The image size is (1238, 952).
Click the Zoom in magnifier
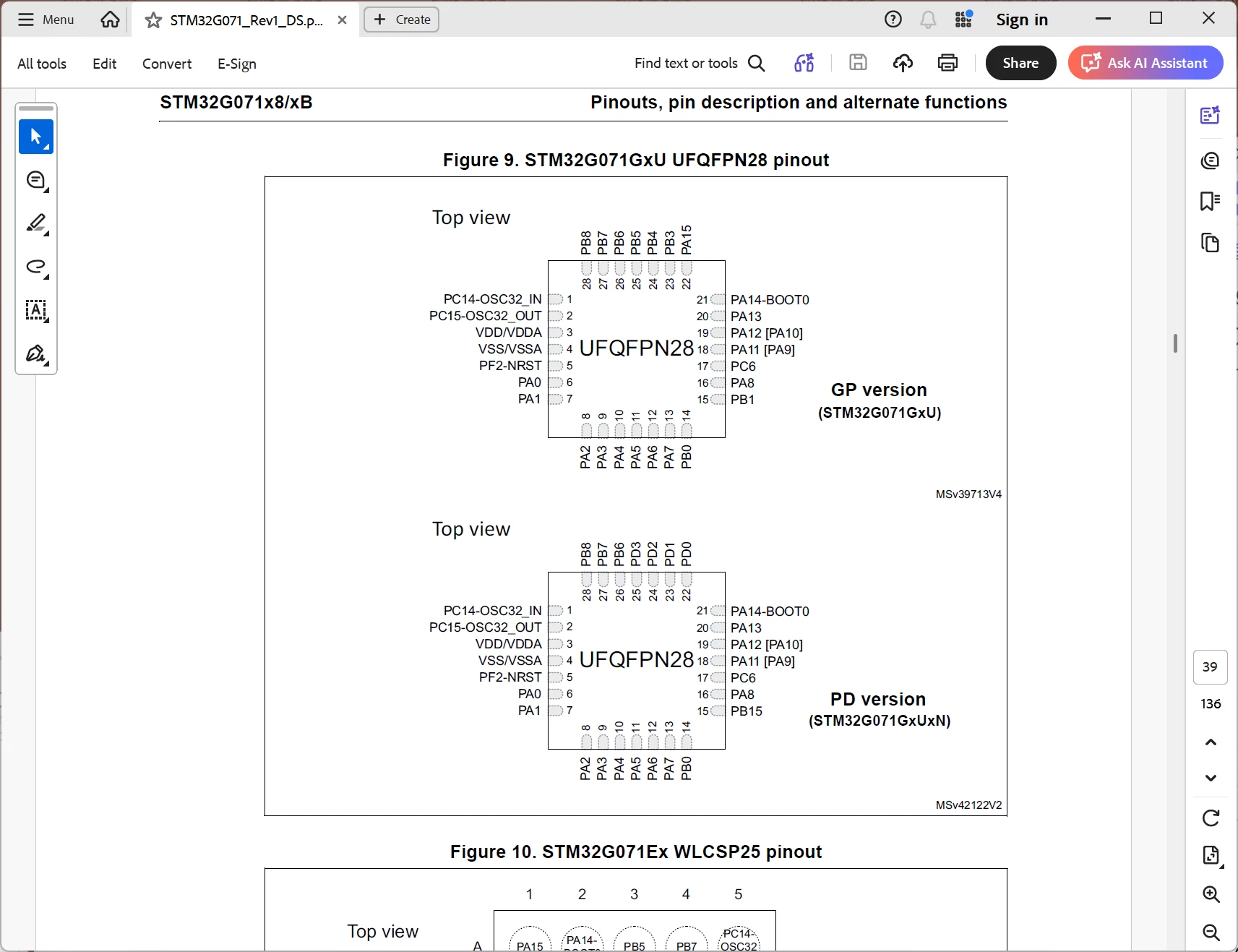pyautogui.click(x=1211, y=894)
